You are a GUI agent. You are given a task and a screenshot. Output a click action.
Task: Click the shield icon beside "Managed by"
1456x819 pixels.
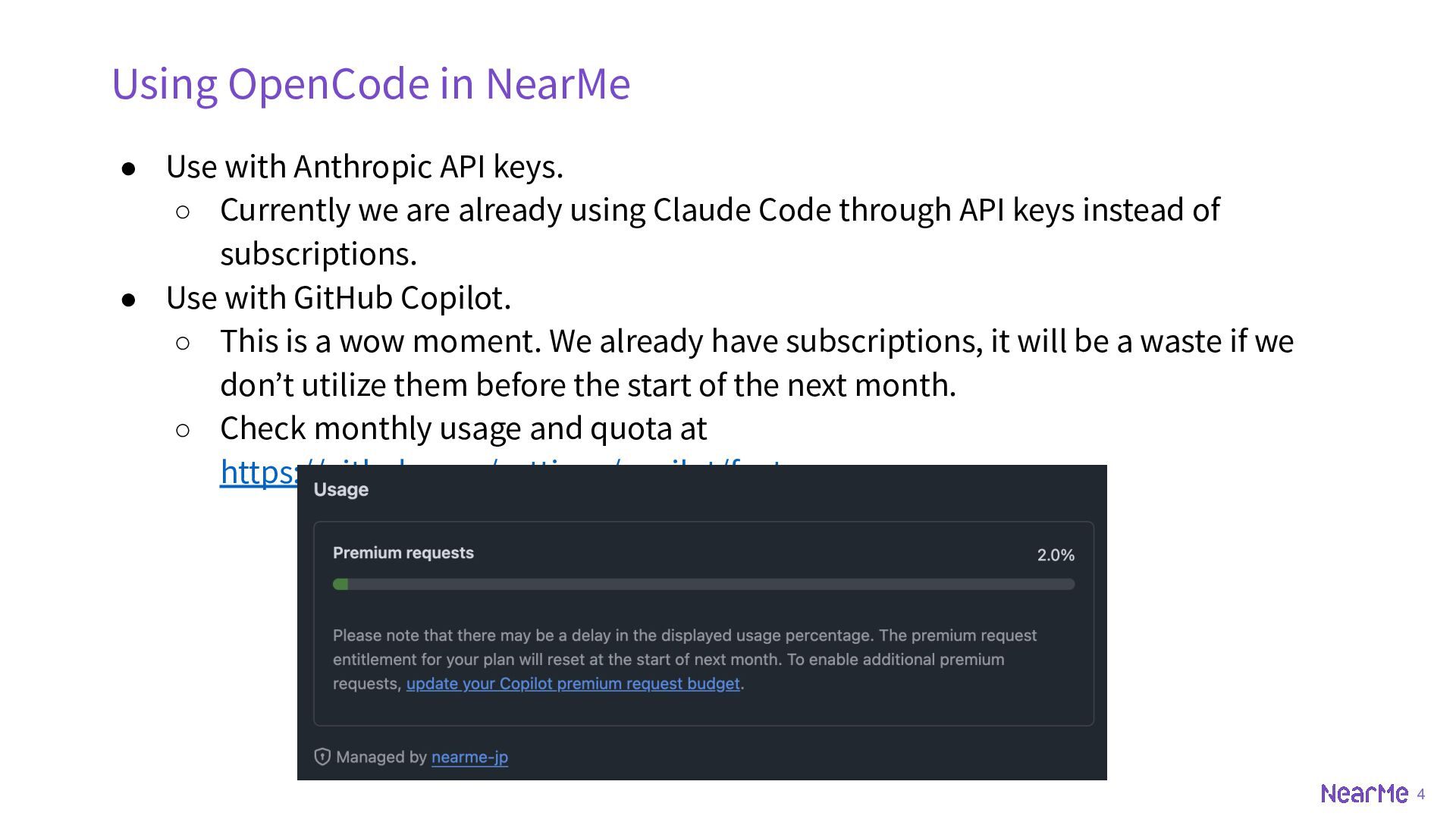pos(322,757)
